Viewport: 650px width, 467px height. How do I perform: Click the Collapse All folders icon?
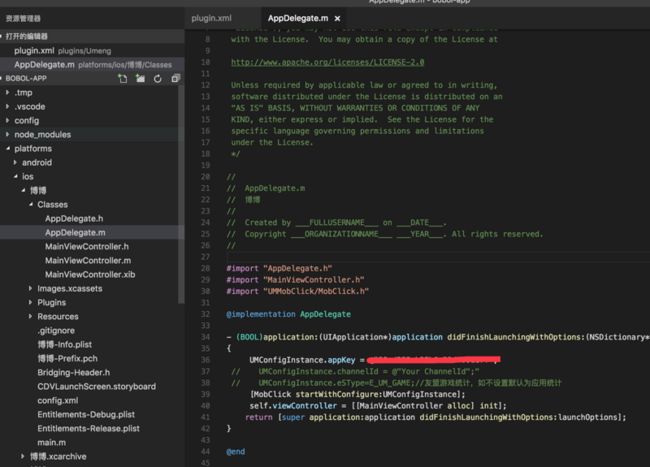[176, 78]
